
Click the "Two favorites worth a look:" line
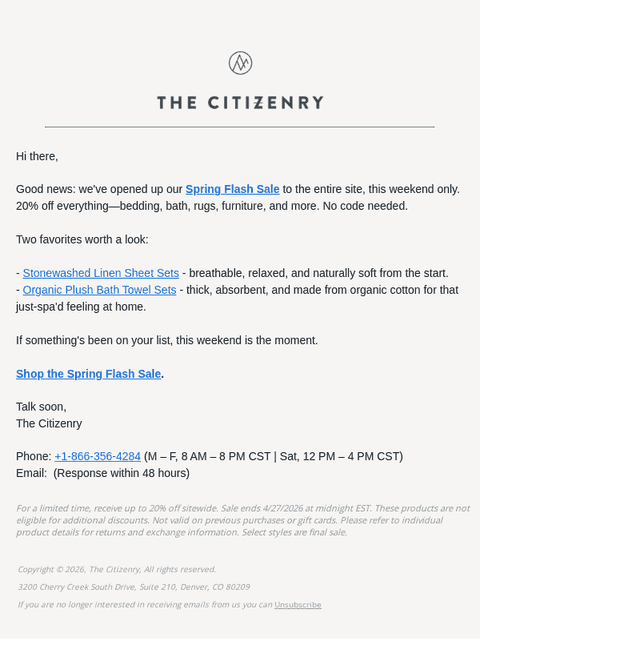pos(82,240)
